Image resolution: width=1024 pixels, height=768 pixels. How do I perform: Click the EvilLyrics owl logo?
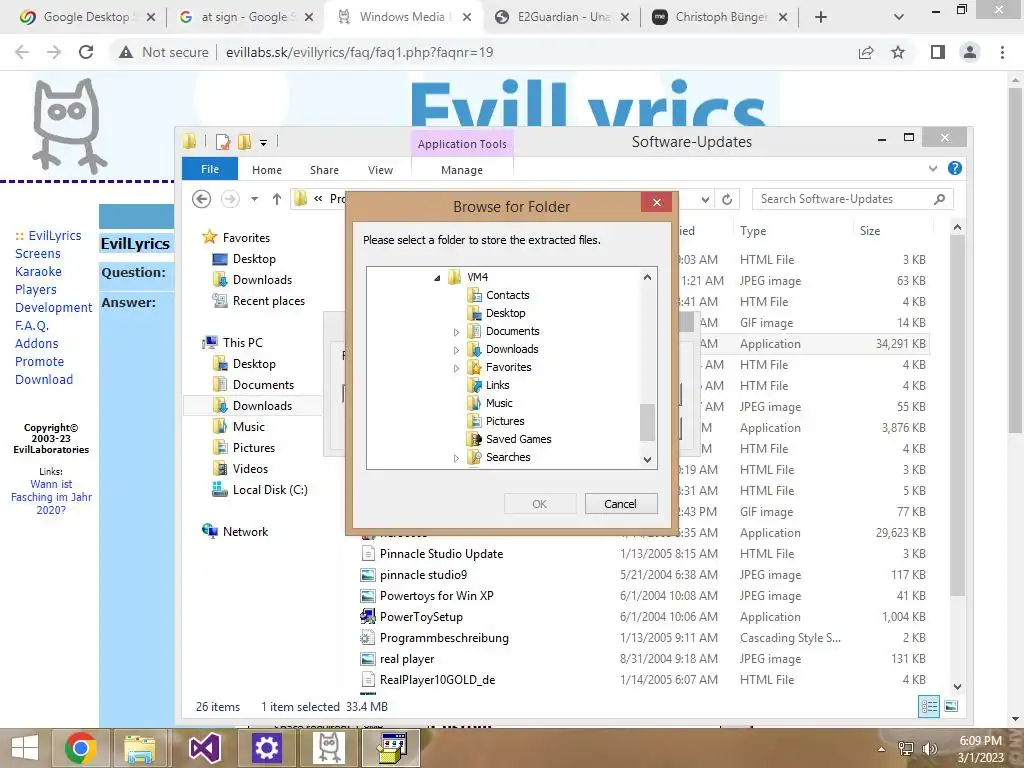tap(68, 125)
